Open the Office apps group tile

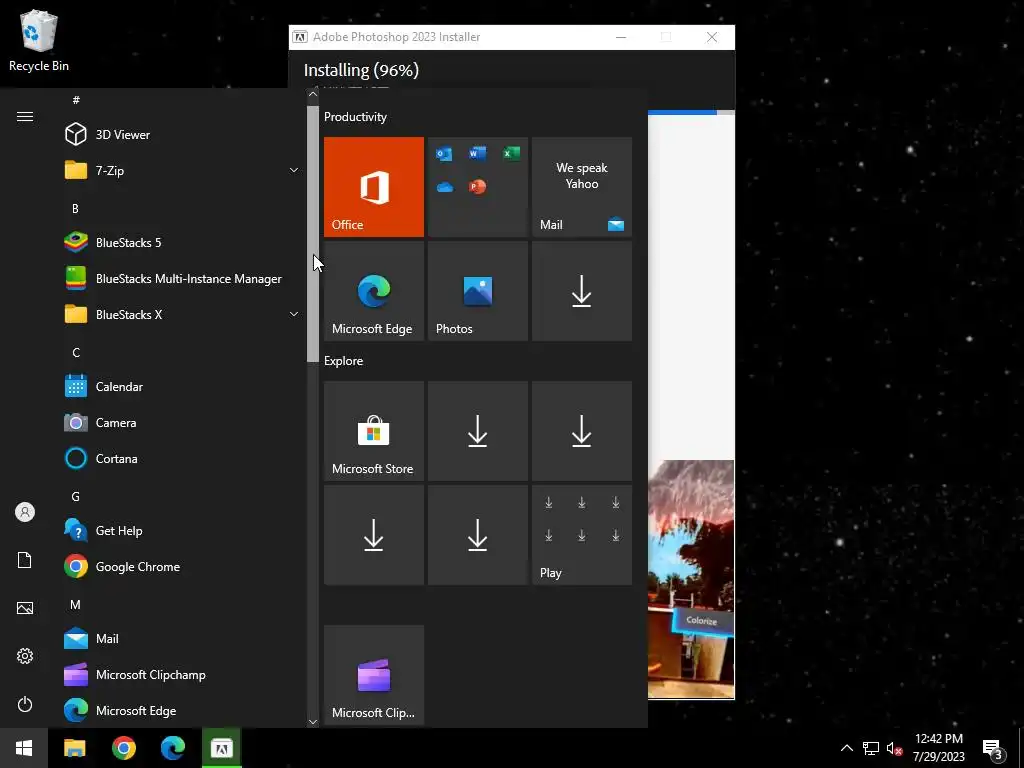(x=477, y=187)
